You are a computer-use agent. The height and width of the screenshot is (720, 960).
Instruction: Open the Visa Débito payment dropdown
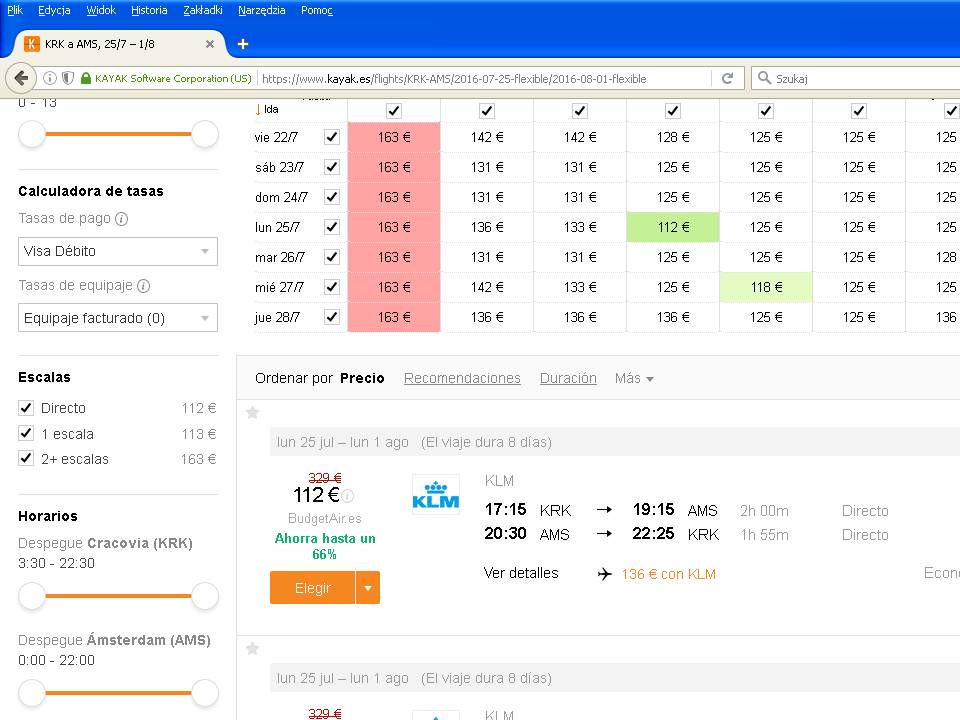[x=118, y=251]
